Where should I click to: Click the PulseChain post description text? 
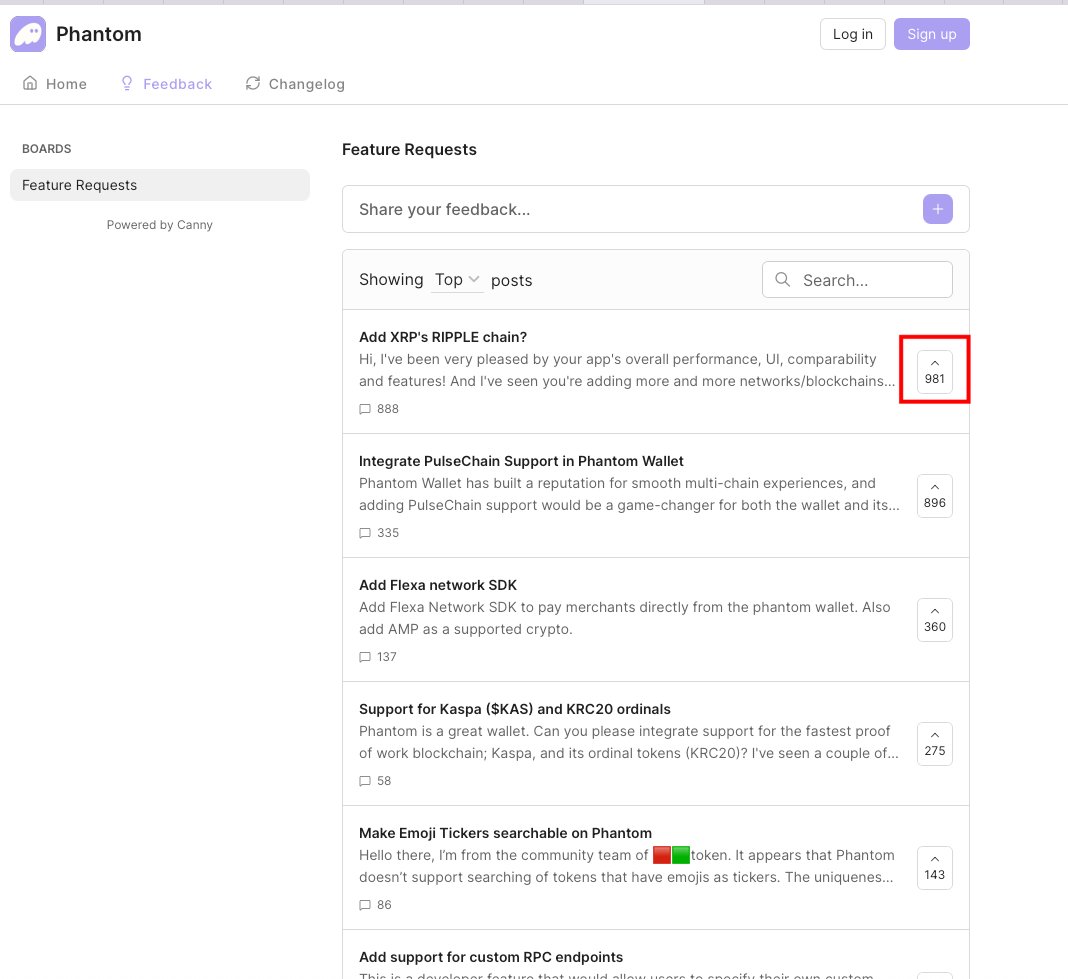[629, 494]
